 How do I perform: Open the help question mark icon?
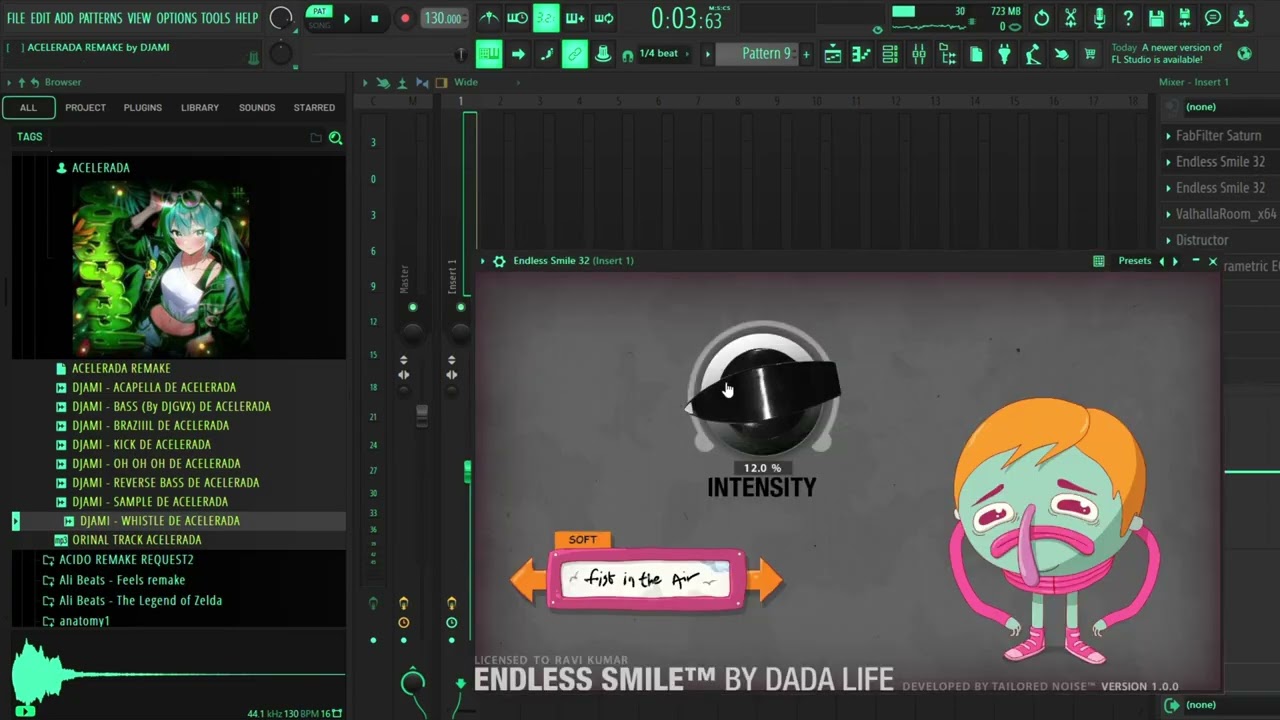click(1128, 18)
